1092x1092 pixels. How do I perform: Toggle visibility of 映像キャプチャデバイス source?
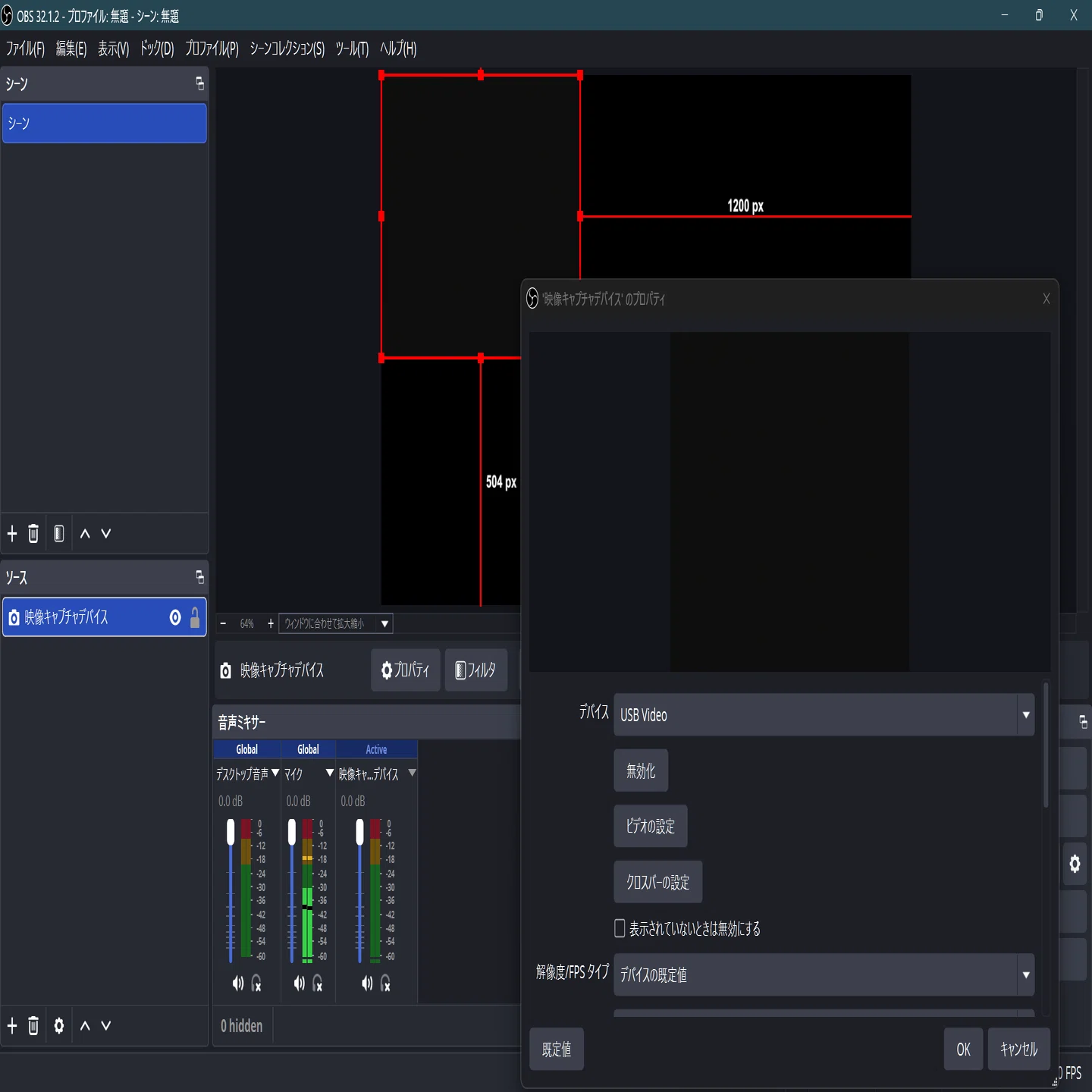[175, 617]
